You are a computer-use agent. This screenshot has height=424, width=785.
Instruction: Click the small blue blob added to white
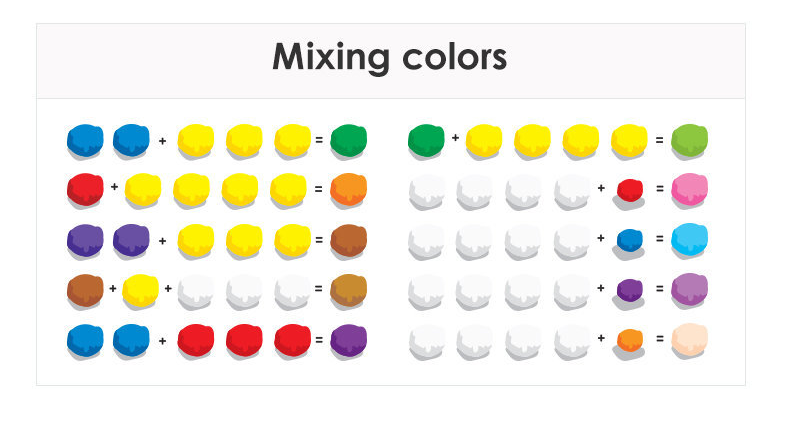[629, 240]
